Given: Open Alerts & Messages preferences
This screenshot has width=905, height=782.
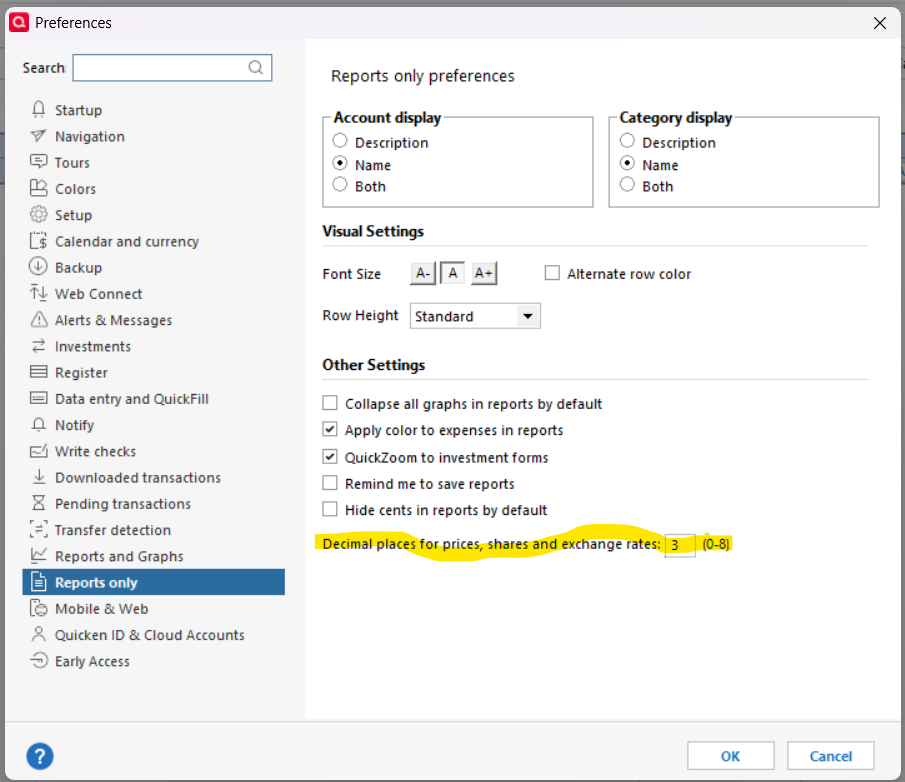Looking at the screenshot, I should click(x=113, y=320).
